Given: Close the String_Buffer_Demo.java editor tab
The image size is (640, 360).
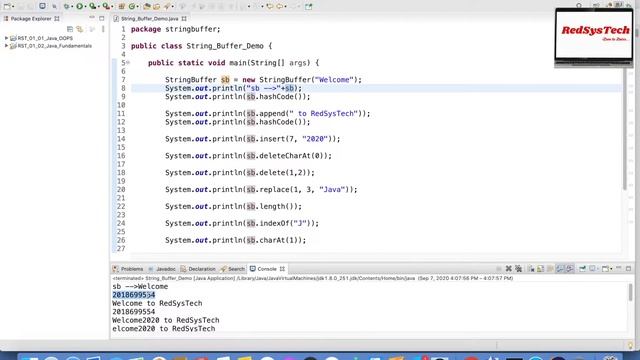Looking at the screenshot, I should tap(184, 18).
